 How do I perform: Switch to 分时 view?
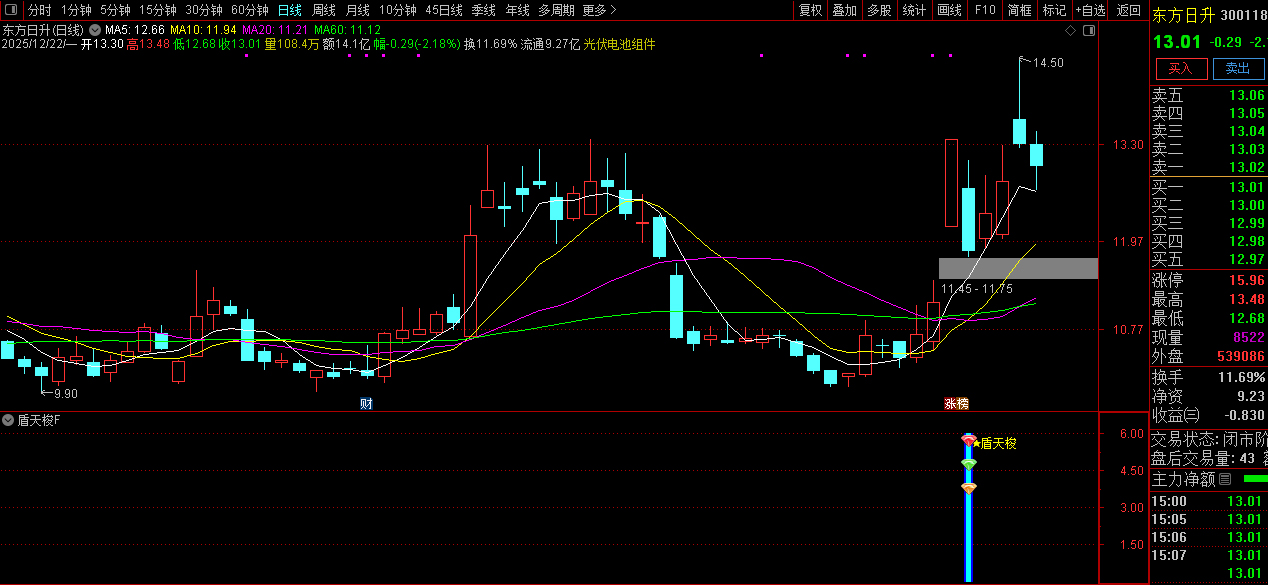(39, 10)
